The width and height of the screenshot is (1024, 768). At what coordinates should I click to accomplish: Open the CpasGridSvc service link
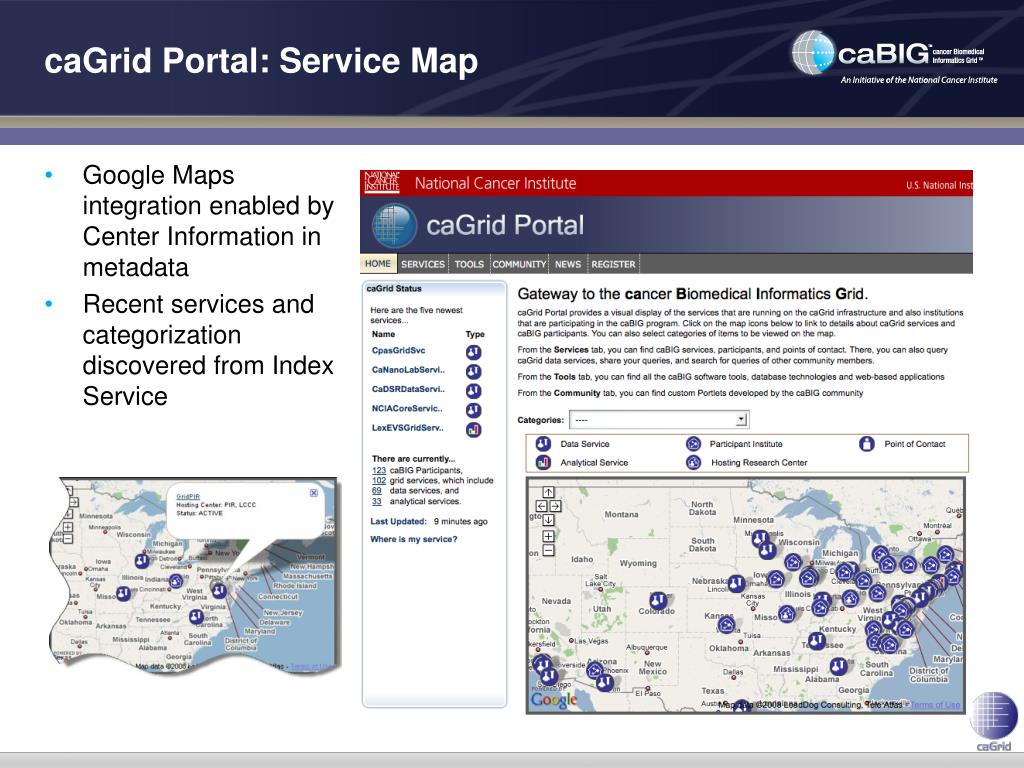[x=398, y=351]
